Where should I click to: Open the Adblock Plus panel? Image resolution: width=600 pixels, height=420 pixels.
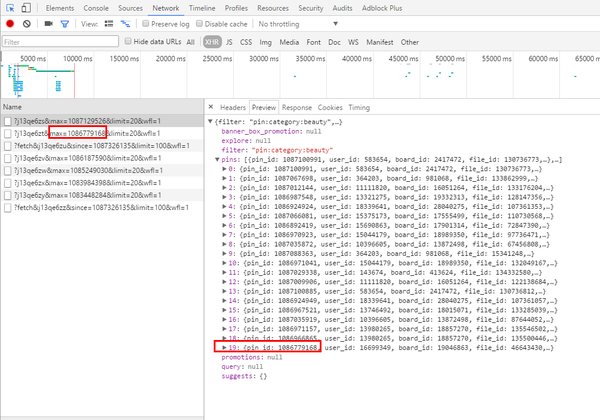(x=382, y=8)
